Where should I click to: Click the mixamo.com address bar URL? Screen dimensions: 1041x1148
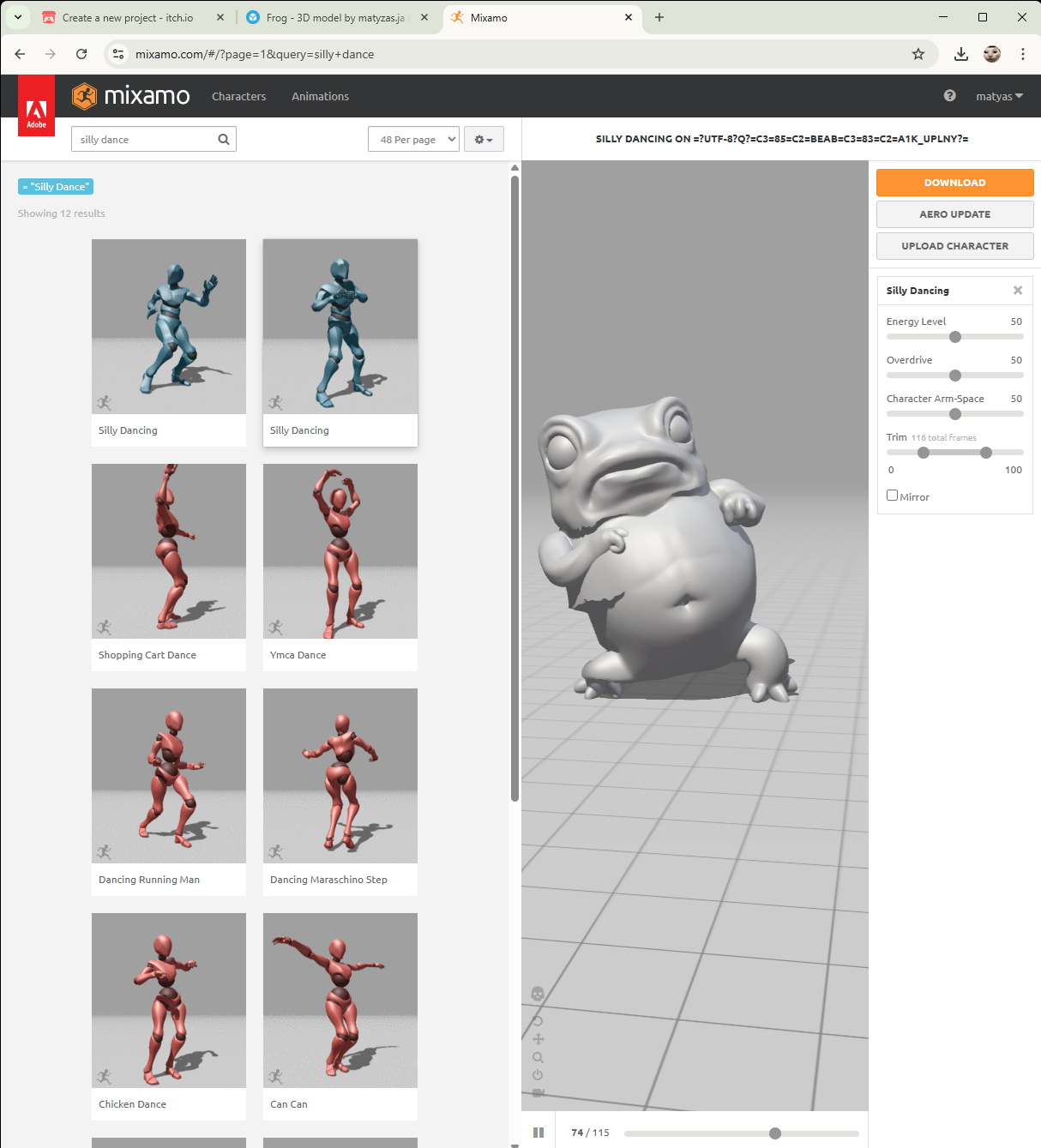click(x=255, y=54)
